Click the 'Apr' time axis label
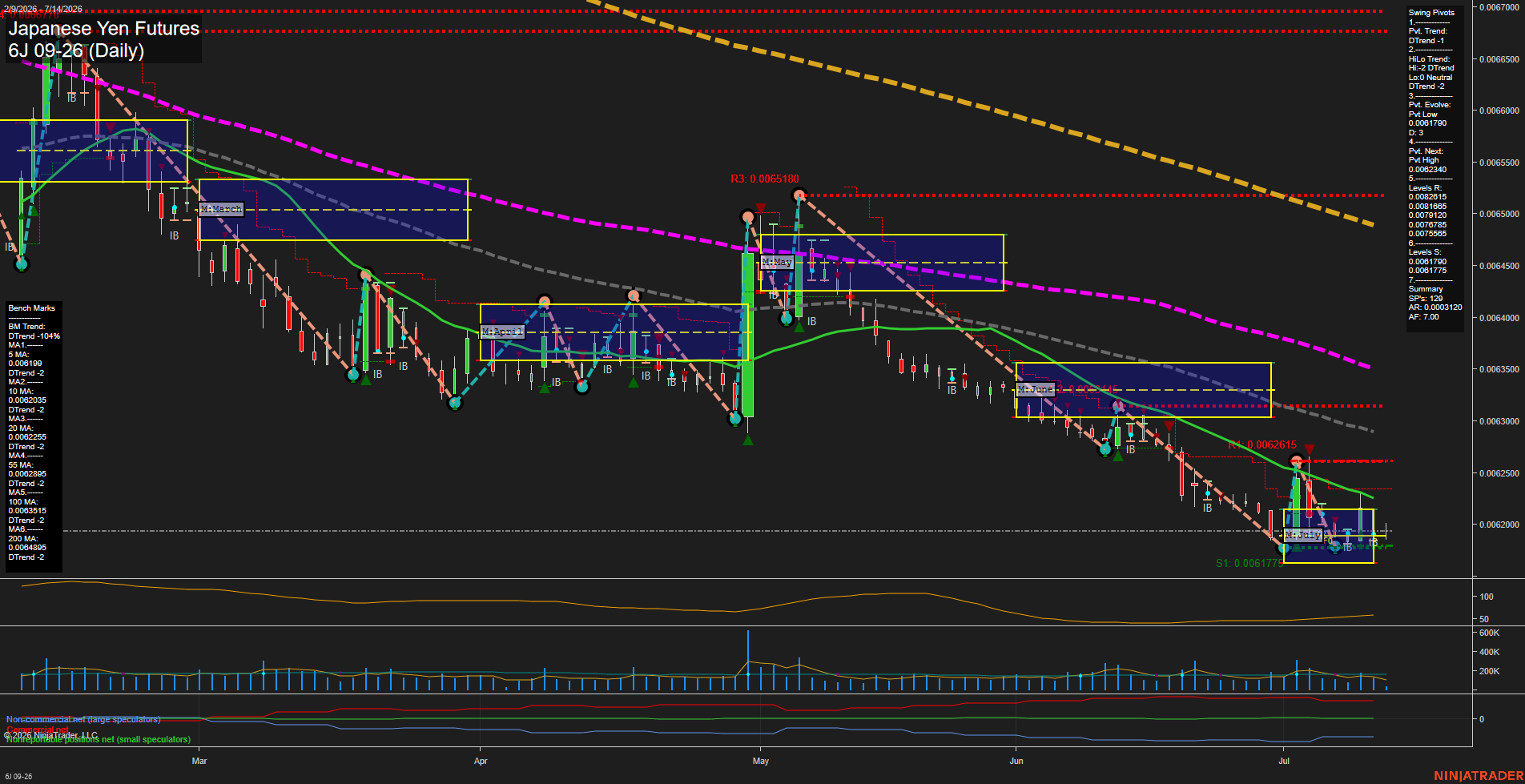 (481, 762)
